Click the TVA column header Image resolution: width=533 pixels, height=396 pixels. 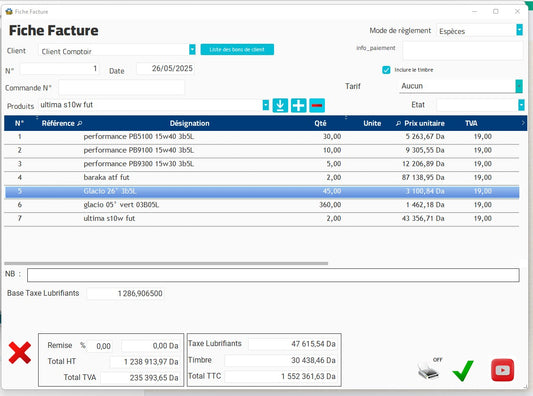[x=471, y=123]
